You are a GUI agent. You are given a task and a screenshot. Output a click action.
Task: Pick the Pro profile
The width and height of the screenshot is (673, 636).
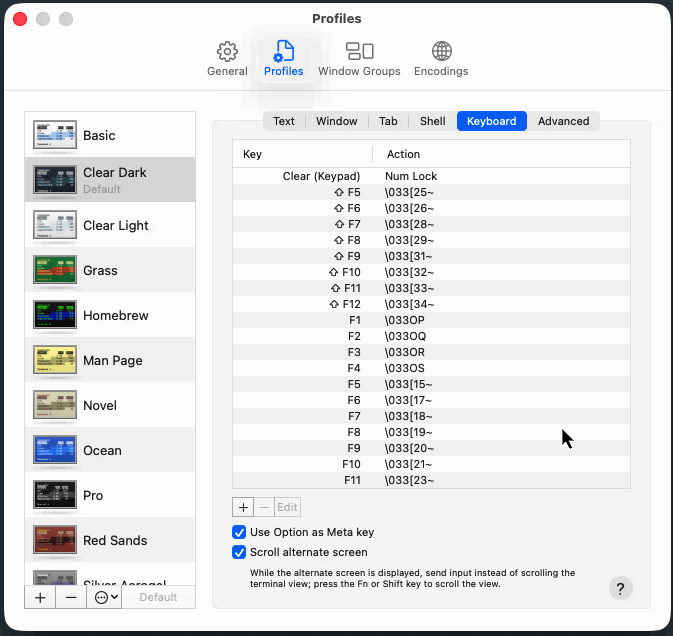point(110,495)
